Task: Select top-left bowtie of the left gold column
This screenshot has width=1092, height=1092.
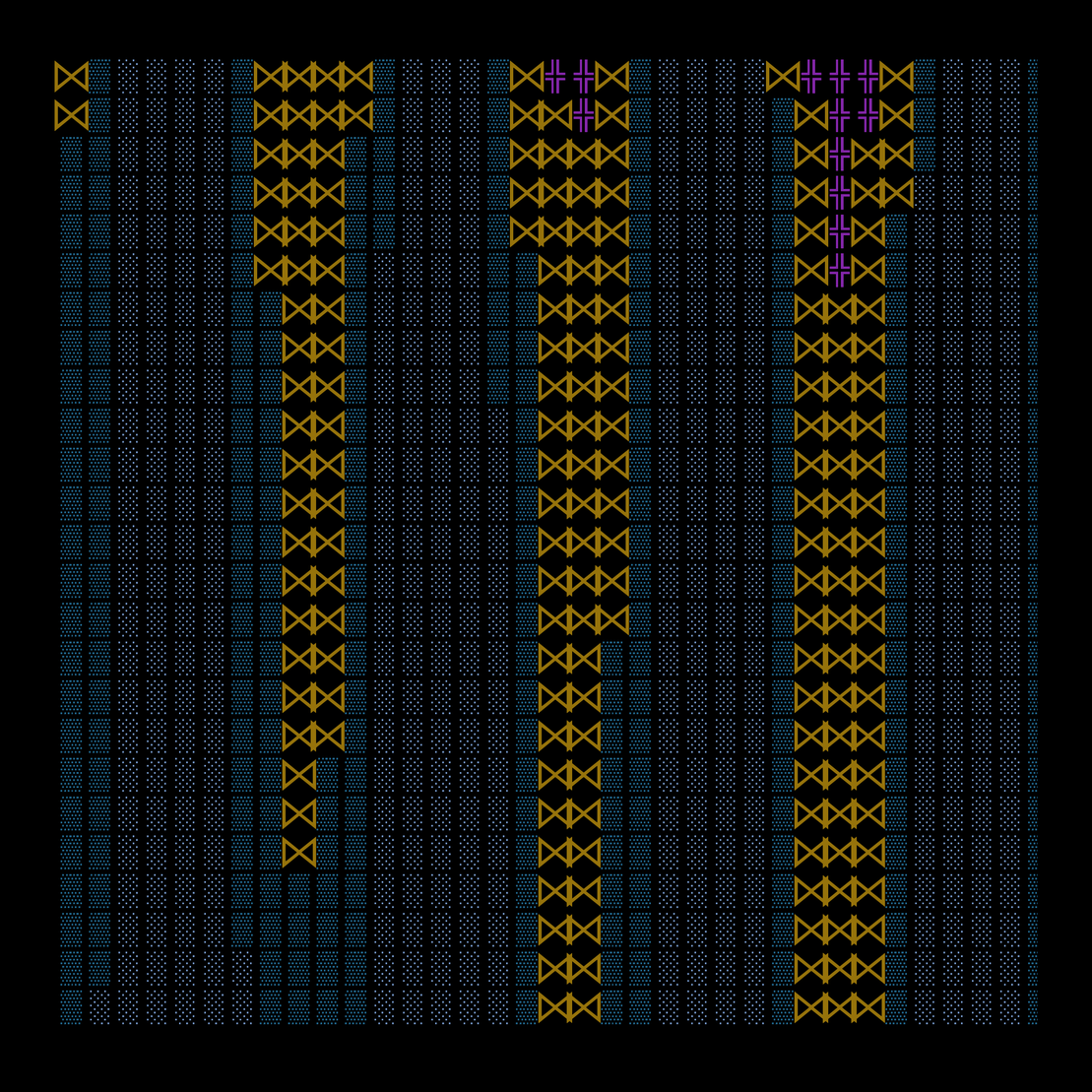Action: 270,77
